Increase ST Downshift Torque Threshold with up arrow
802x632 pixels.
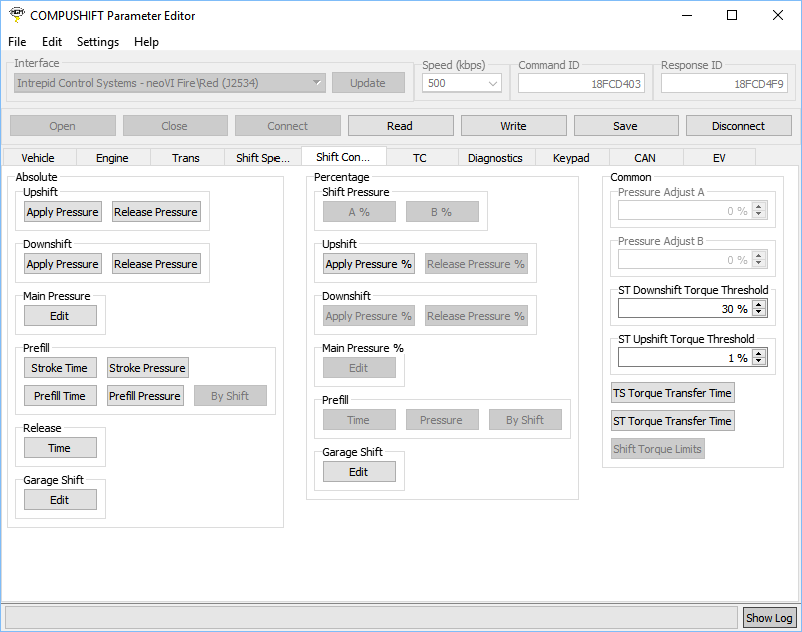[759, 305]
